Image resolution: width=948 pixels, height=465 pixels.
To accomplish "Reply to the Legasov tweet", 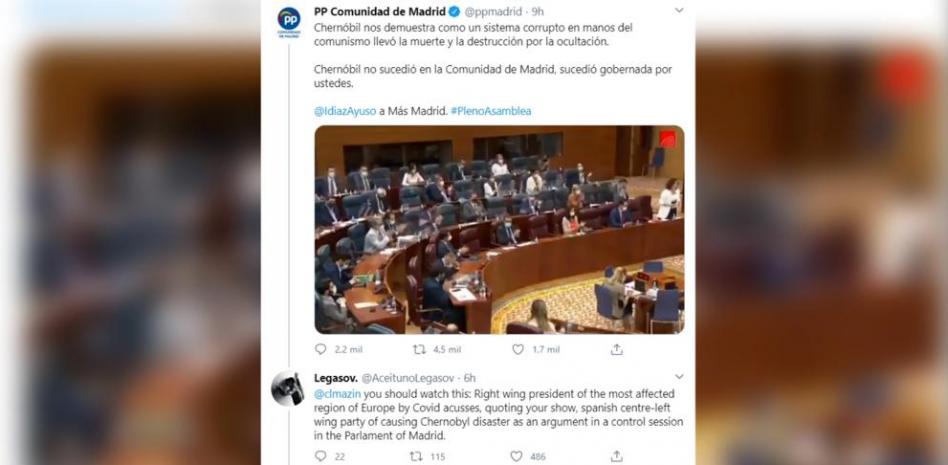I will point(320,457).
